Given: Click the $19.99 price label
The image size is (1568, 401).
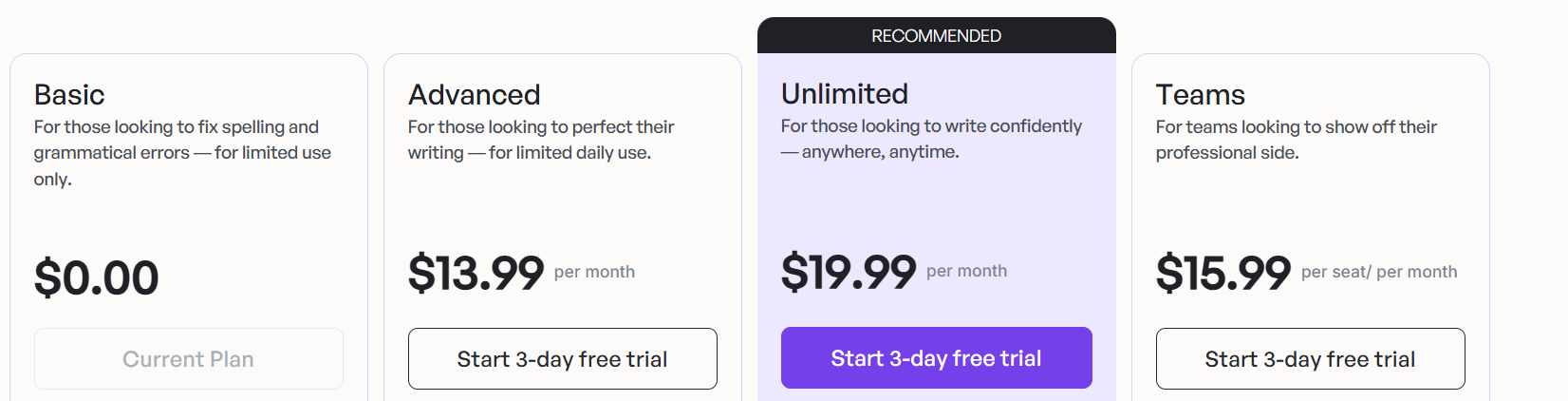Looking at the screenshot, I should coord(849,272).
